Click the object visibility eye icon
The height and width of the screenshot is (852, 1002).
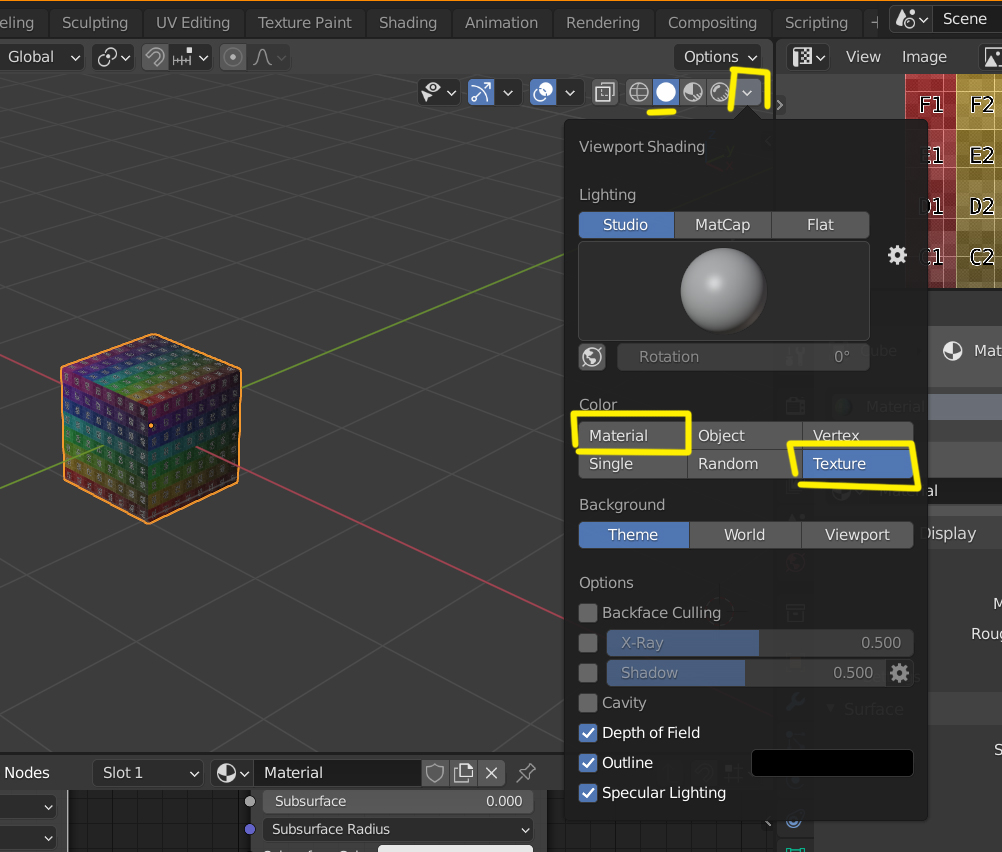pyautogui.click(x=431, y=93)
